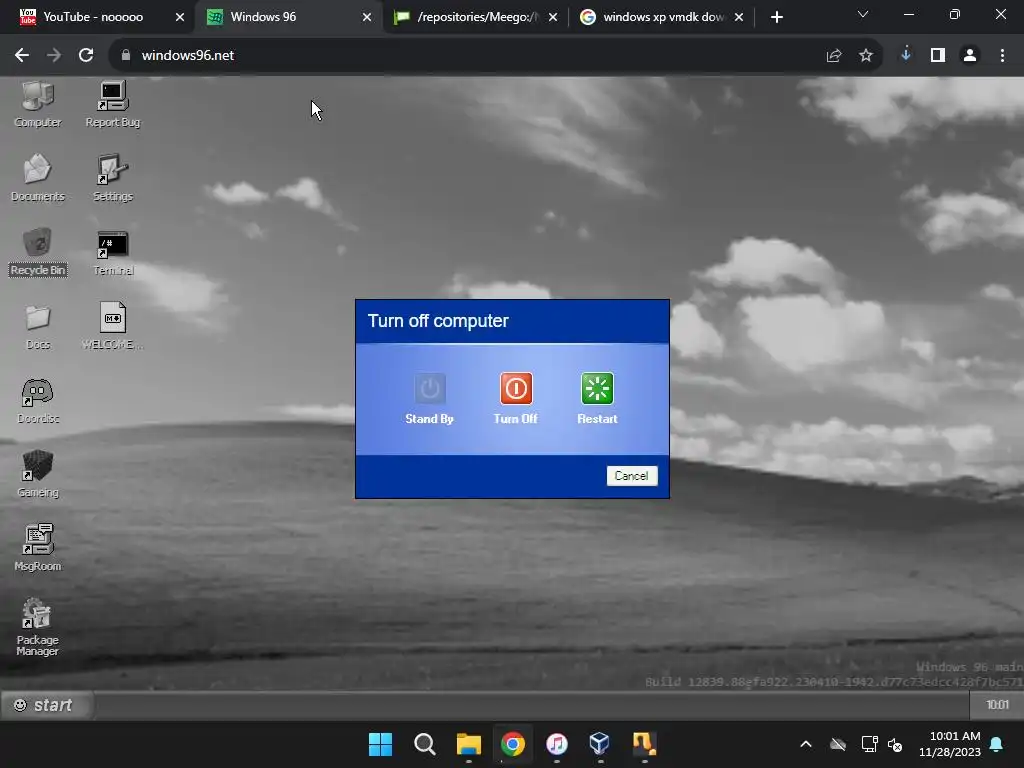Open VirtualBox from the taskbar
1024x768 pixels.
pos(600,744)
